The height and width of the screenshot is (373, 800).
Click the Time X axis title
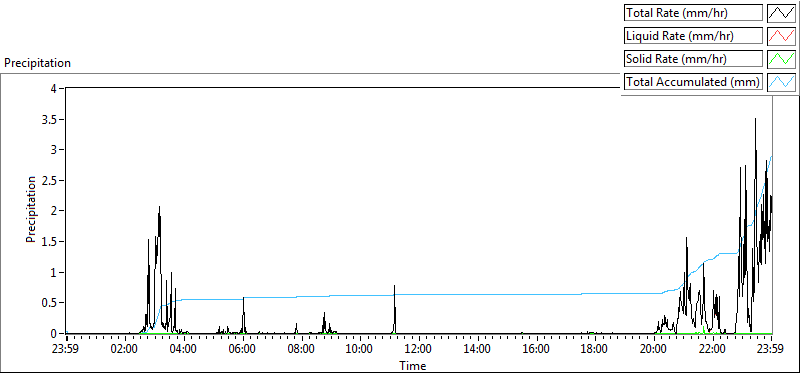412,365
